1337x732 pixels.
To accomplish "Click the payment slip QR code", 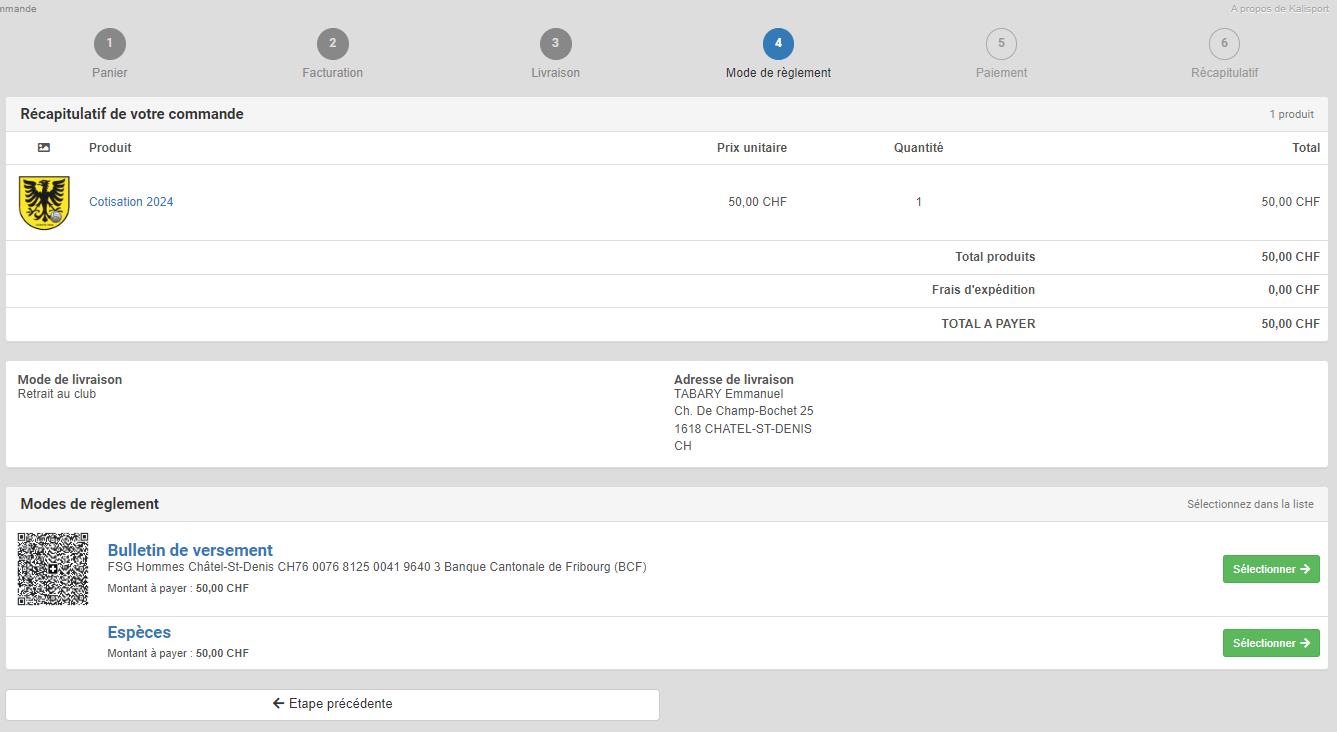I will (53, 569).
